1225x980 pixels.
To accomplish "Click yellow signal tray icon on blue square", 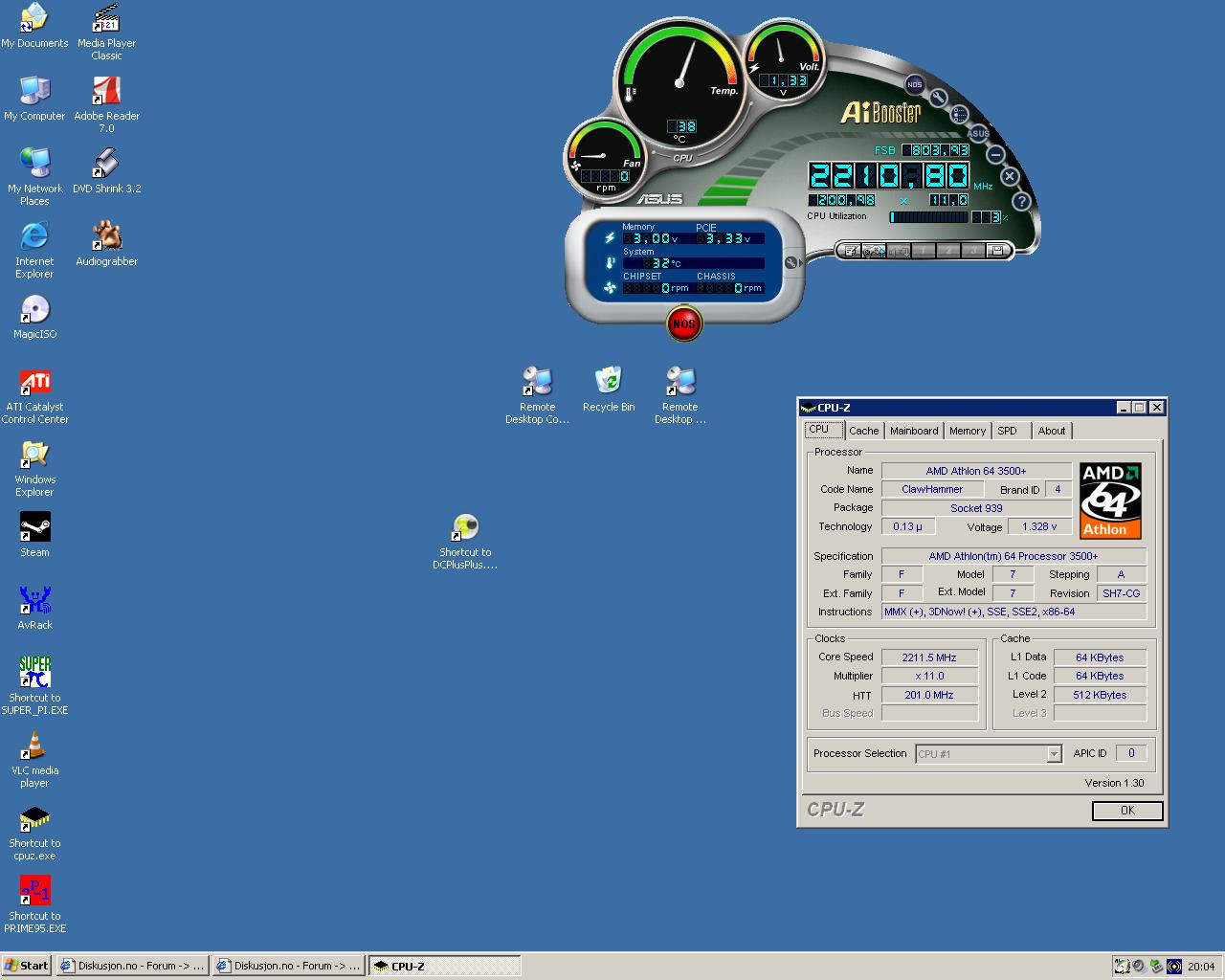I will click(1174, 967).
